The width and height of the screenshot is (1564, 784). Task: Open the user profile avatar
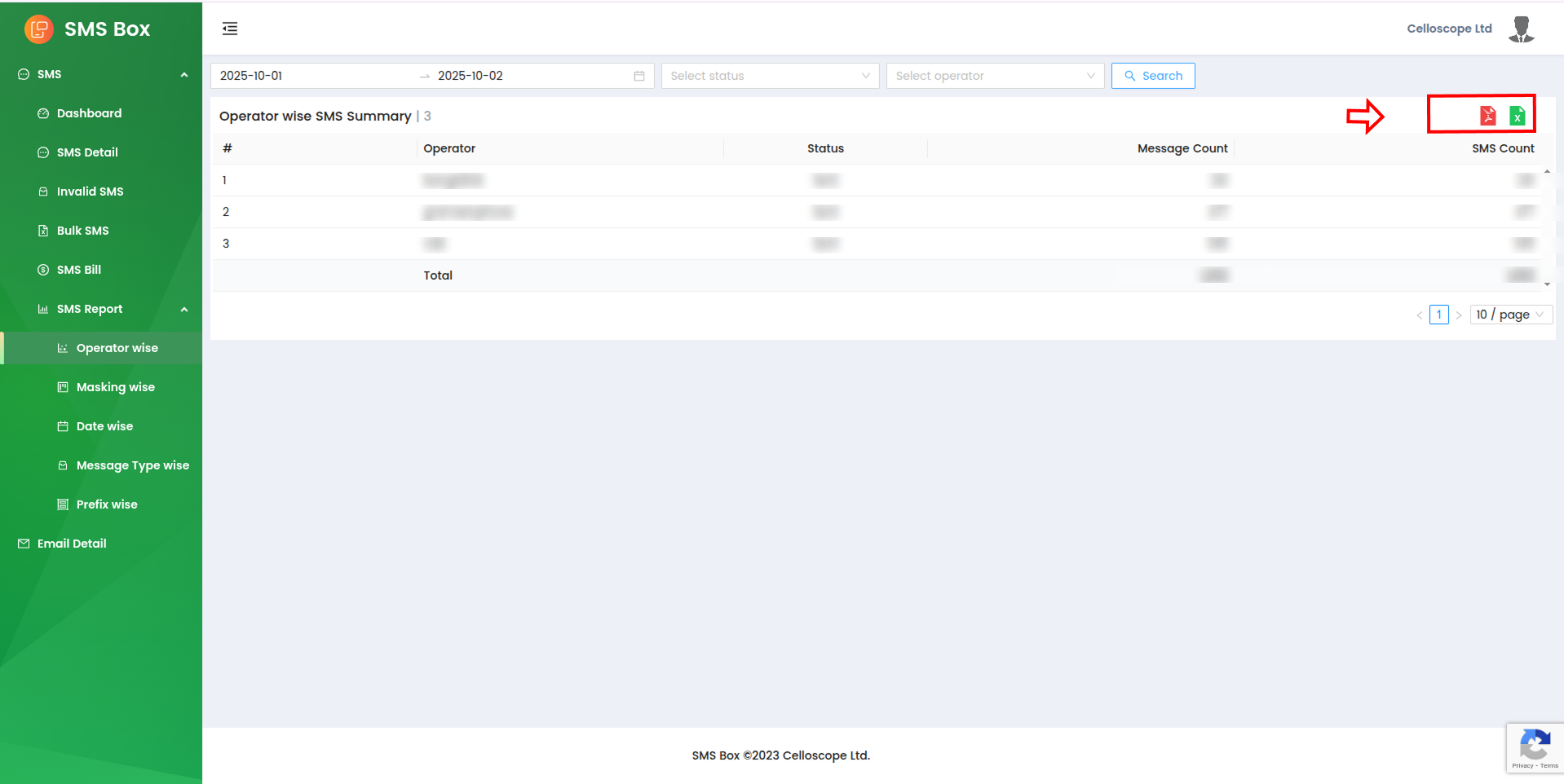pyautogui.click(x=1521, y=29)
